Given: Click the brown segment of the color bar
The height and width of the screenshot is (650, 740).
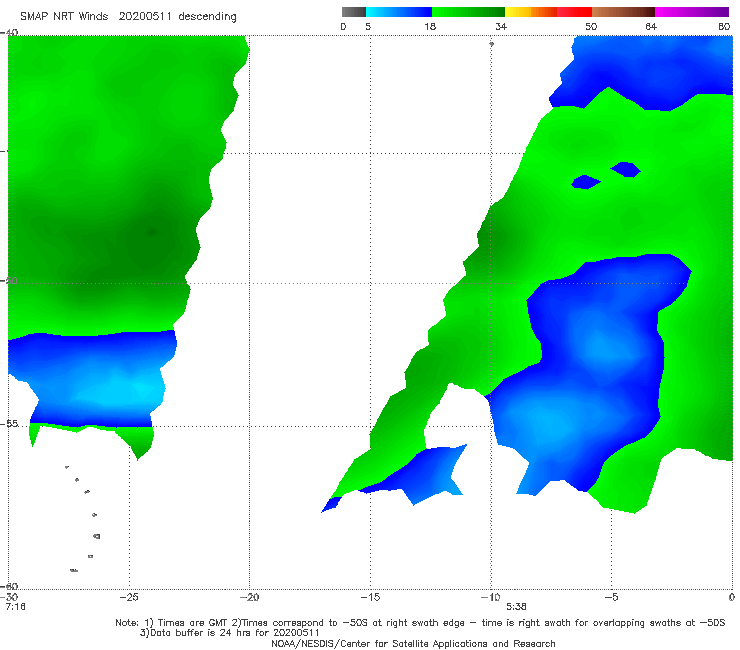Looking at the screenshot, I should tap(623, 12).
